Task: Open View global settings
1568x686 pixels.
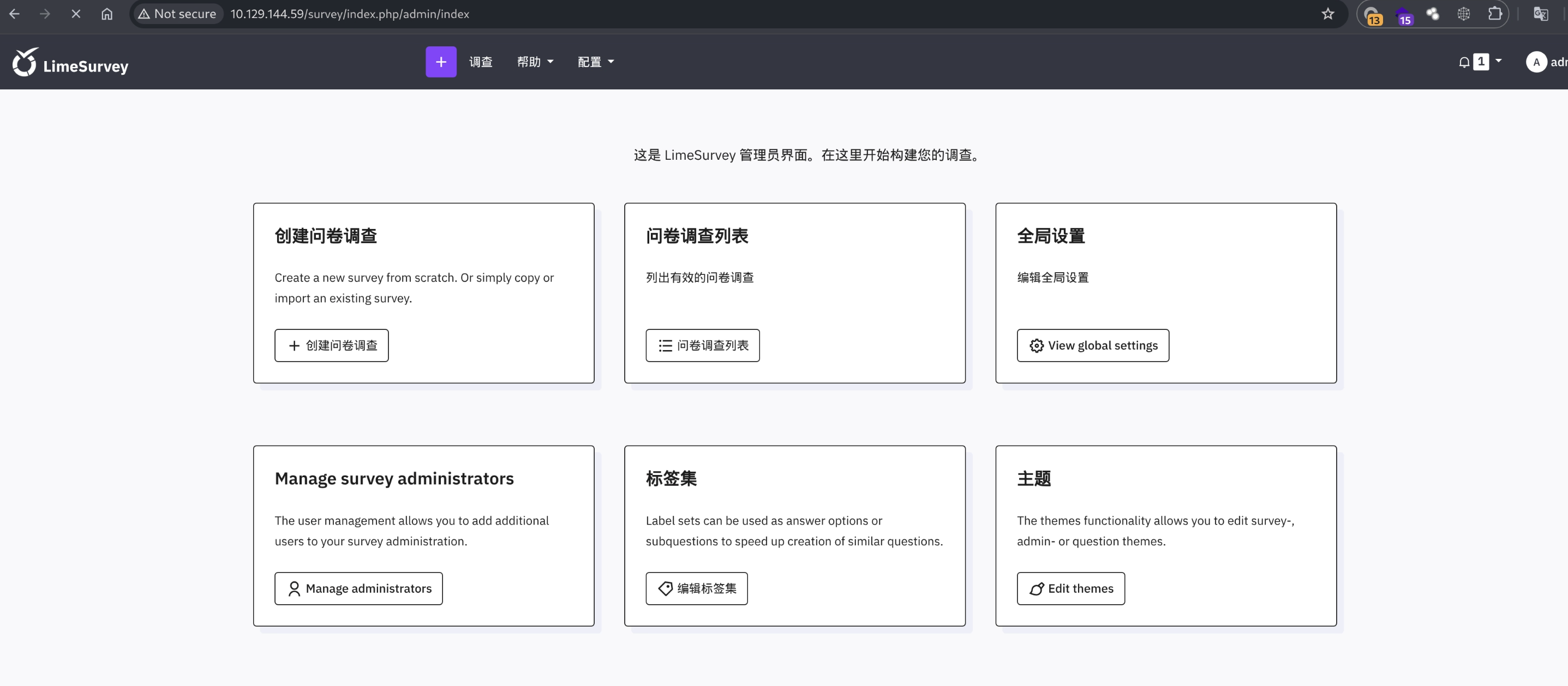Action: tap(1093, 345)
